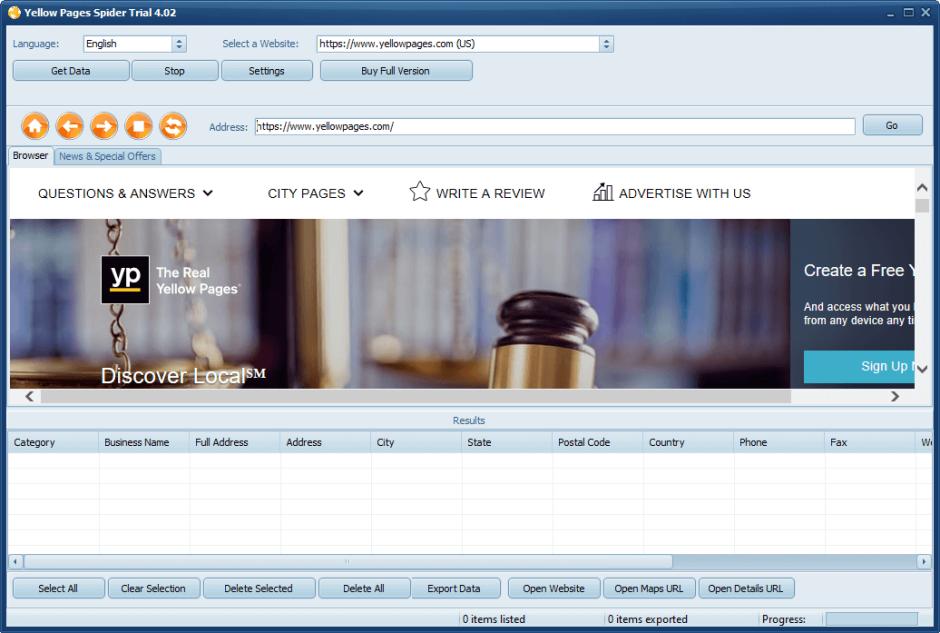This screenshot has height=633, width=940.
Task: Click the Open Website button
Action: (554, 589)
